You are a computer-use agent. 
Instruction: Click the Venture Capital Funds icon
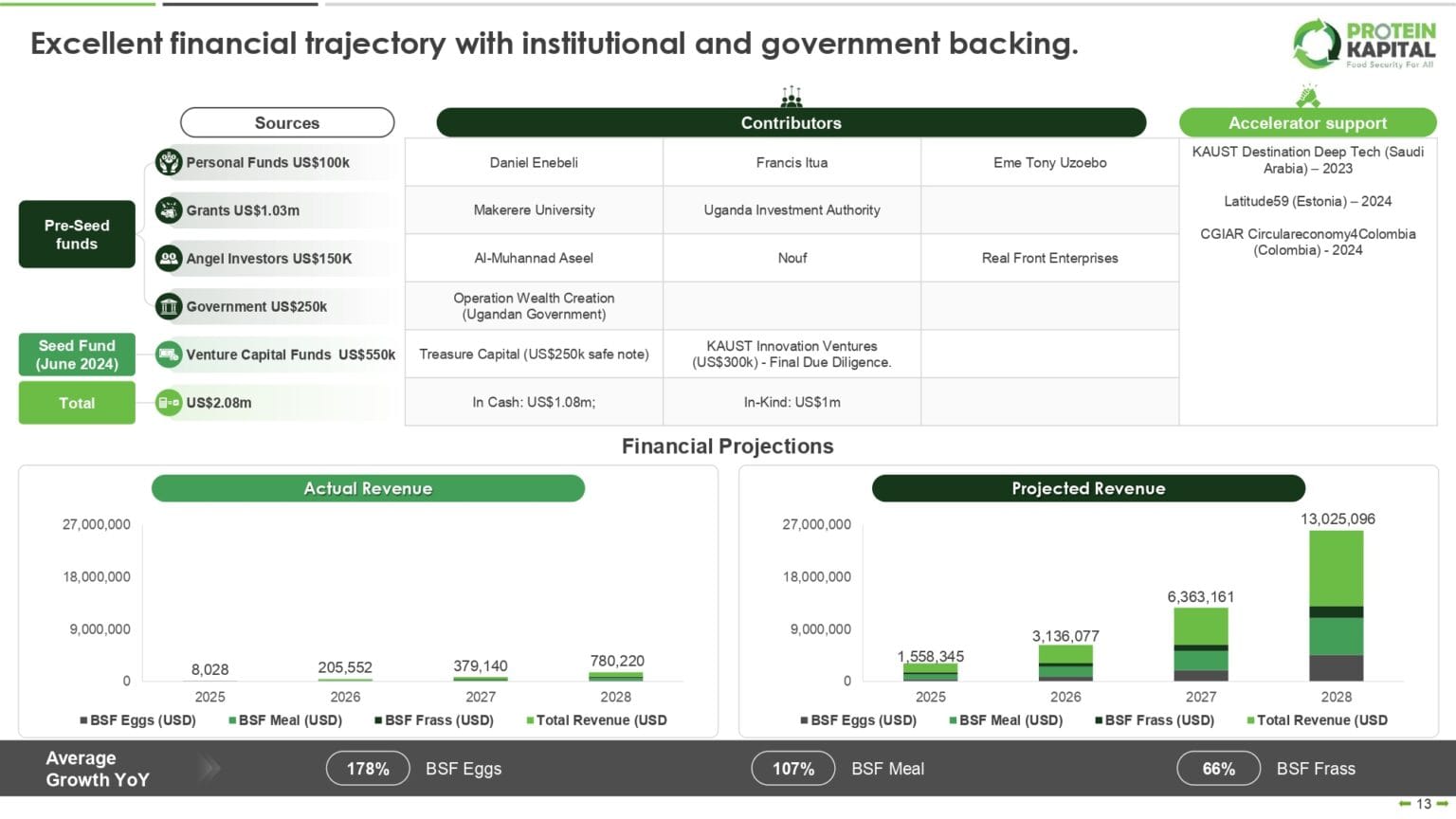point(169,355)
